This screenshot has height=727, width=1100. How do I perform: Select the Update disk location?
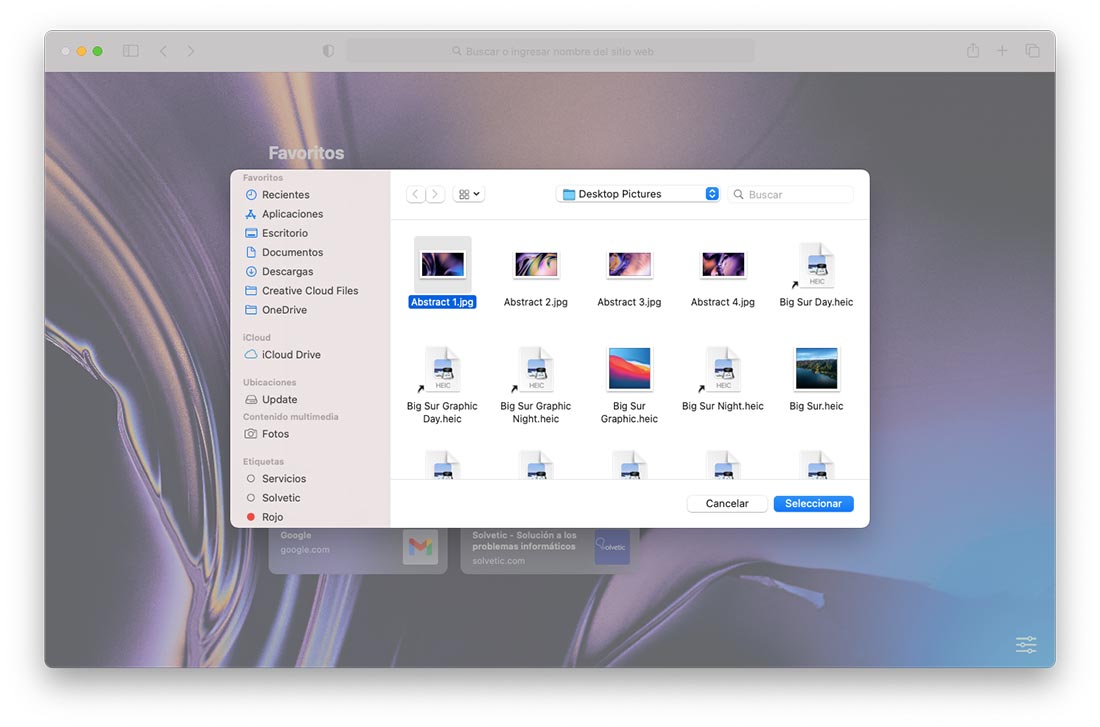[271, 399]
